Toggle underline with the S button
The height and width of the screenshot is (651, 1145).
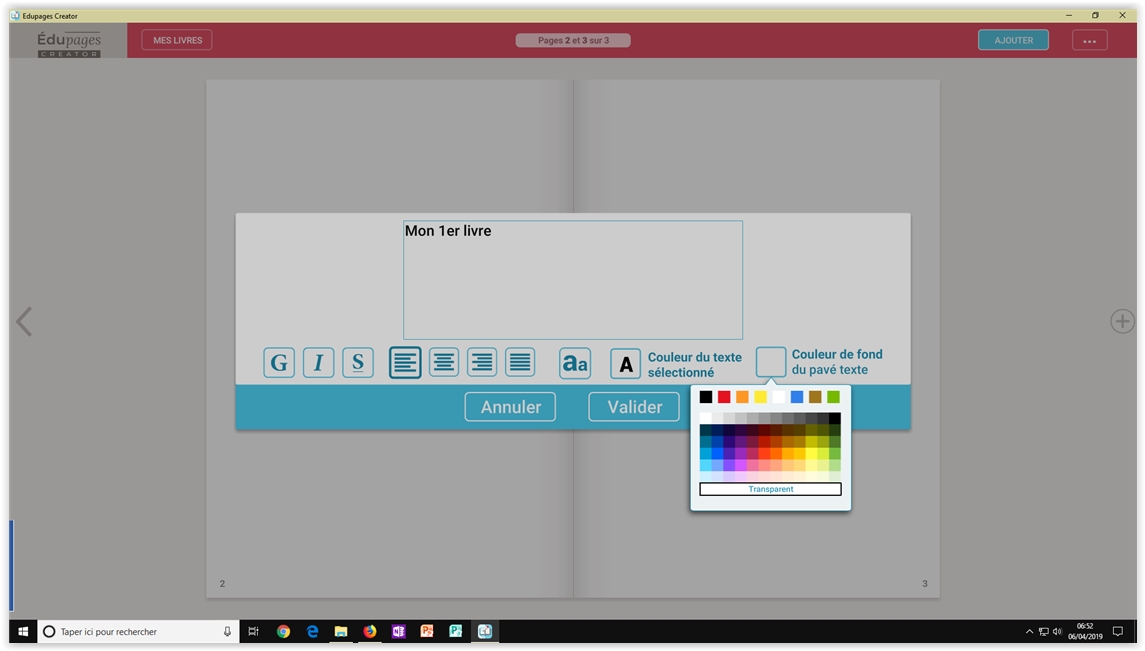pos(358,363)
